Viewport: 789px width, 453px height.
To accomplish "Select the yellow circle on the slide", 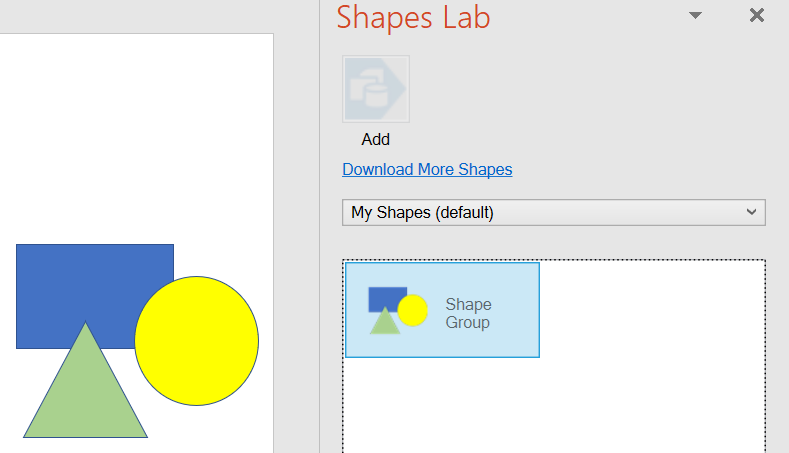I will (197, 341).
